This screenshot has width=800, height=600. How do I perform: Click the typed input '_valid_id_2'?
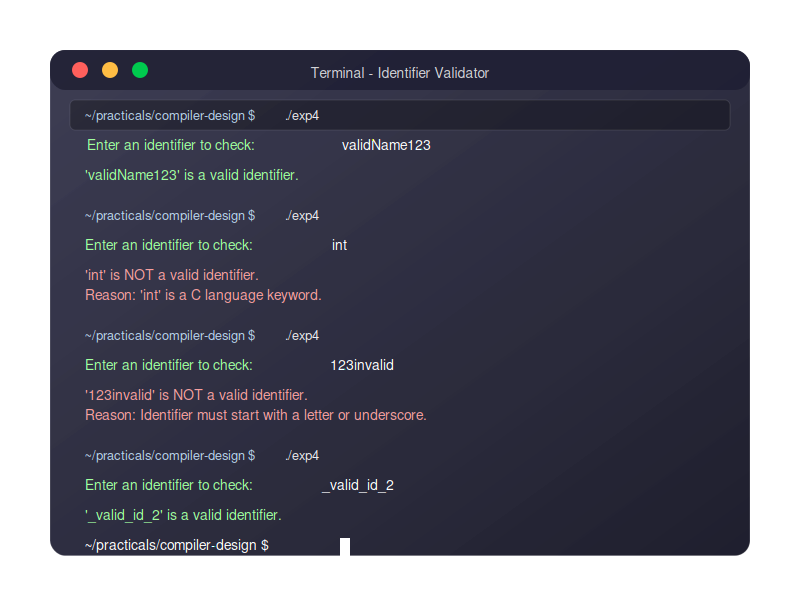pyautogui.click(x=358, y=485)
